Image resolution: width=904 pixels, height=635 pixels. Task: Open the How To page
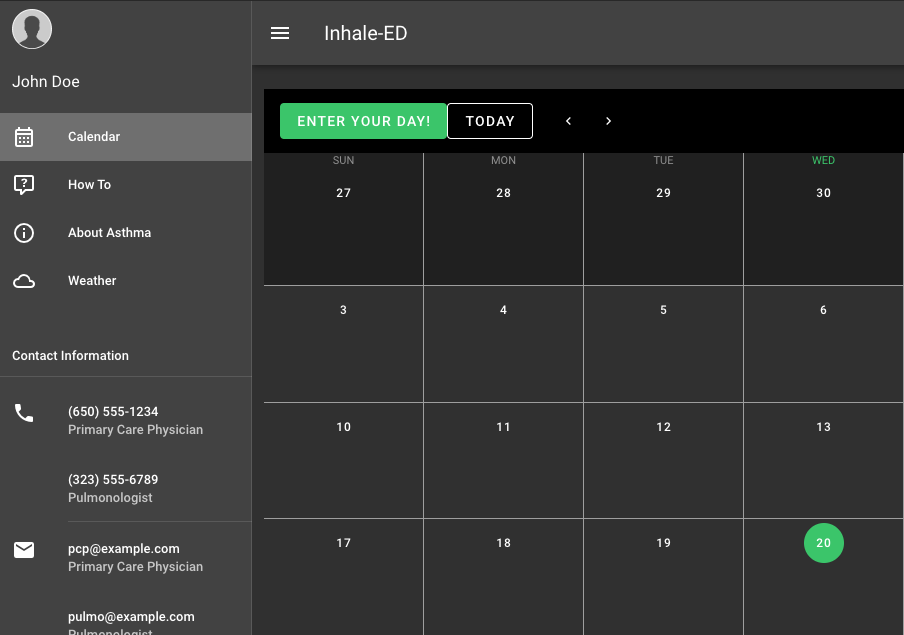pos(126,185)
